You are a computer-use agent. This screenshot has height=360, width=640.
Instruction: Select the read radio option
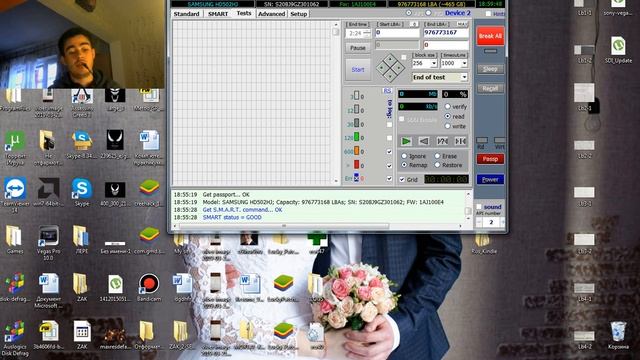coord(448,116)
